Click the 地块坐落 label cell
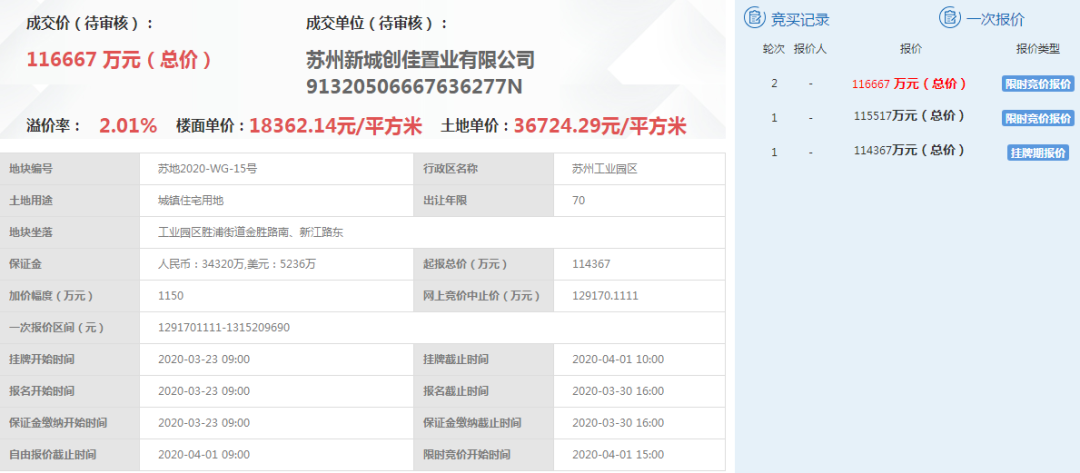 (70, 233)
